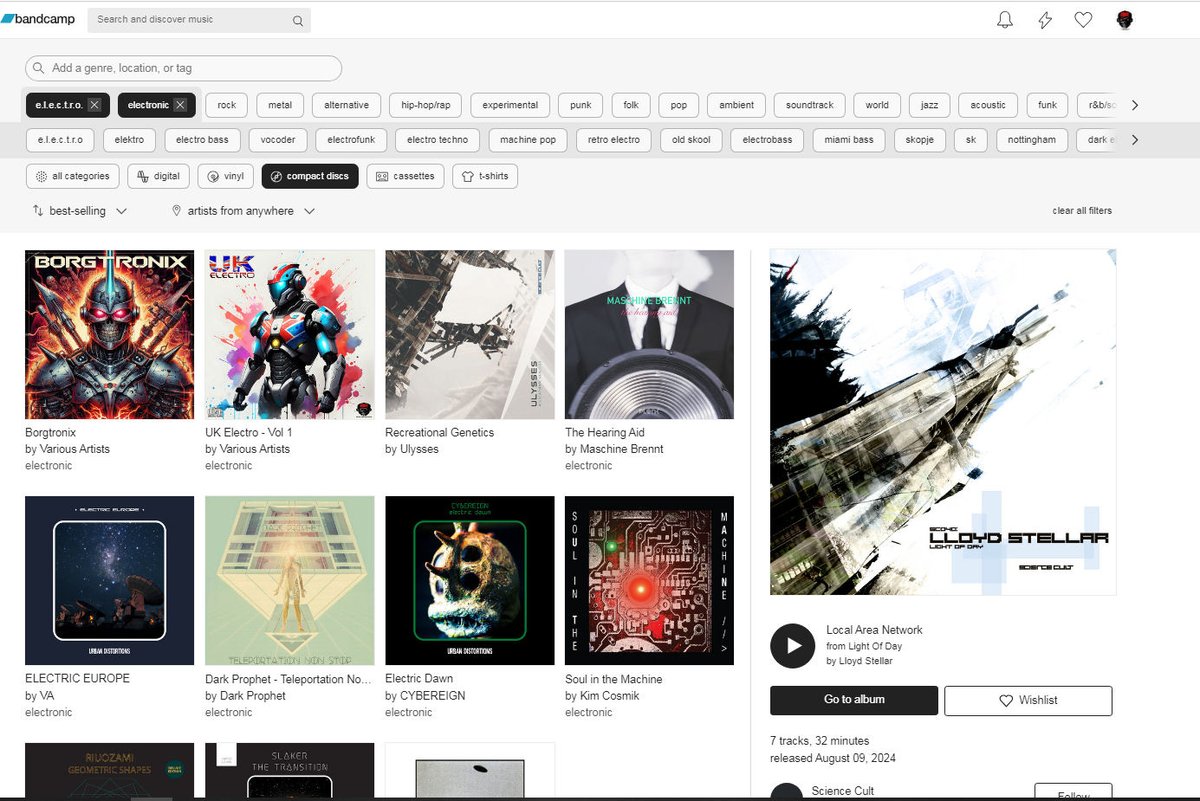The height and width of the screenshot is (801, 1200).
Task: Remove the e.l.e.c.t.r.o. tag filter
Action: pyautogui.click(x=94, y=105)
